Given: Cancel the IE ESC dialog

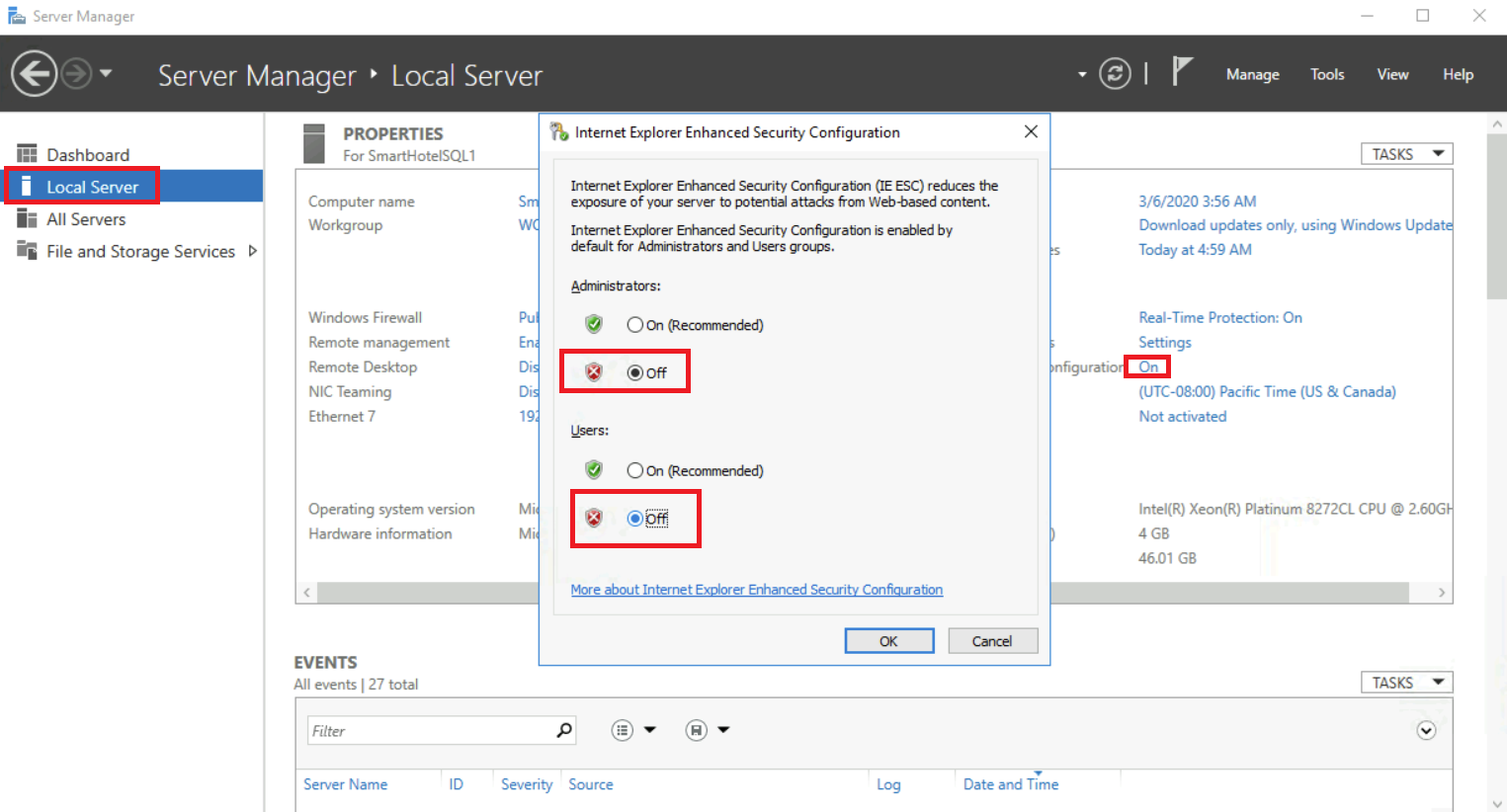Looking at the screenshot, I should click(992, 641).
